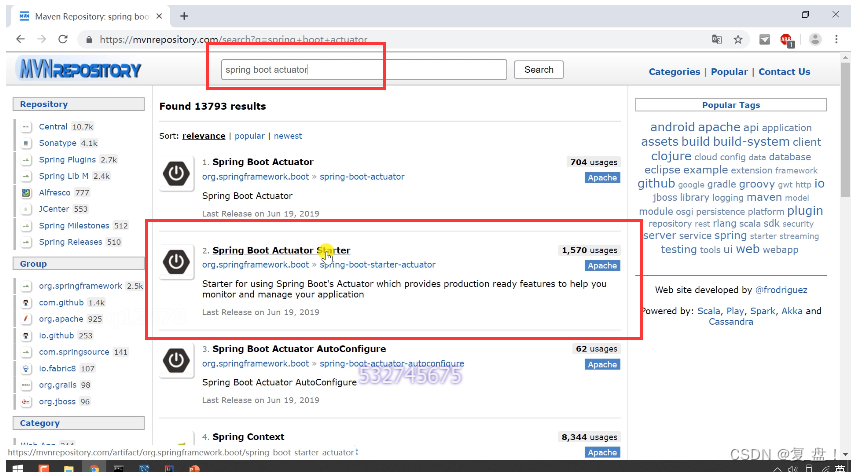Click the android popular tag
Viewport: 851px width, 472px height.
point(672,127)
